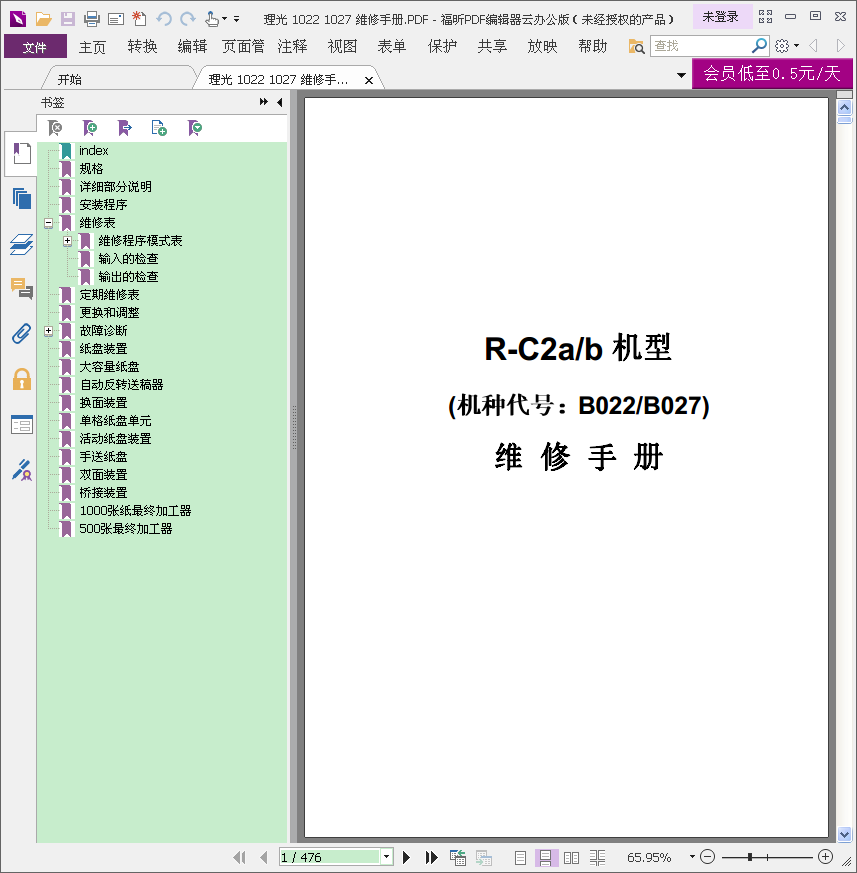Enable single page view mode
857x873 pixels.
(x=520, y=858)
